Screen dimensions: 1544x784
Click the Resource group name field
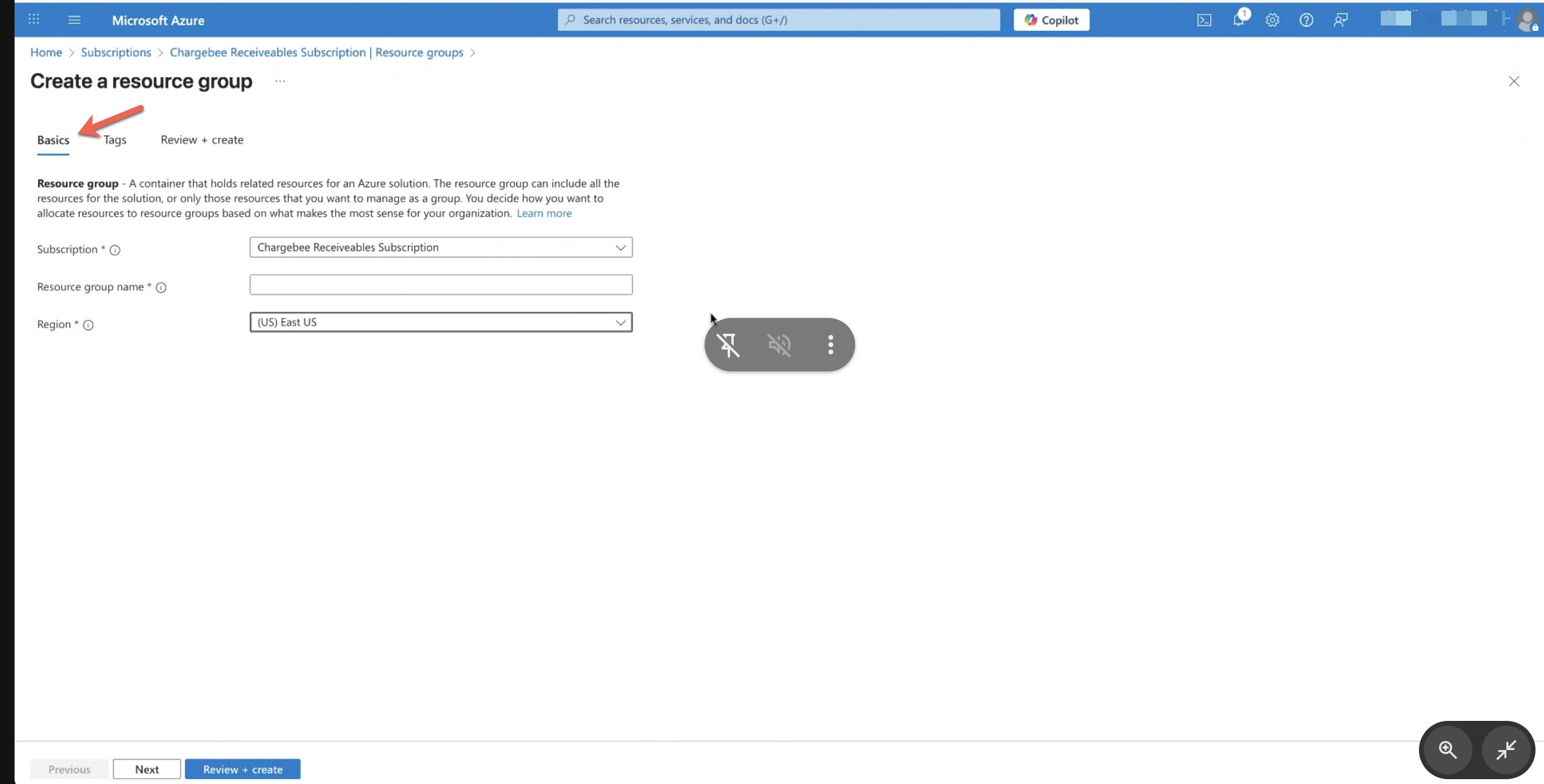[441, 285]
